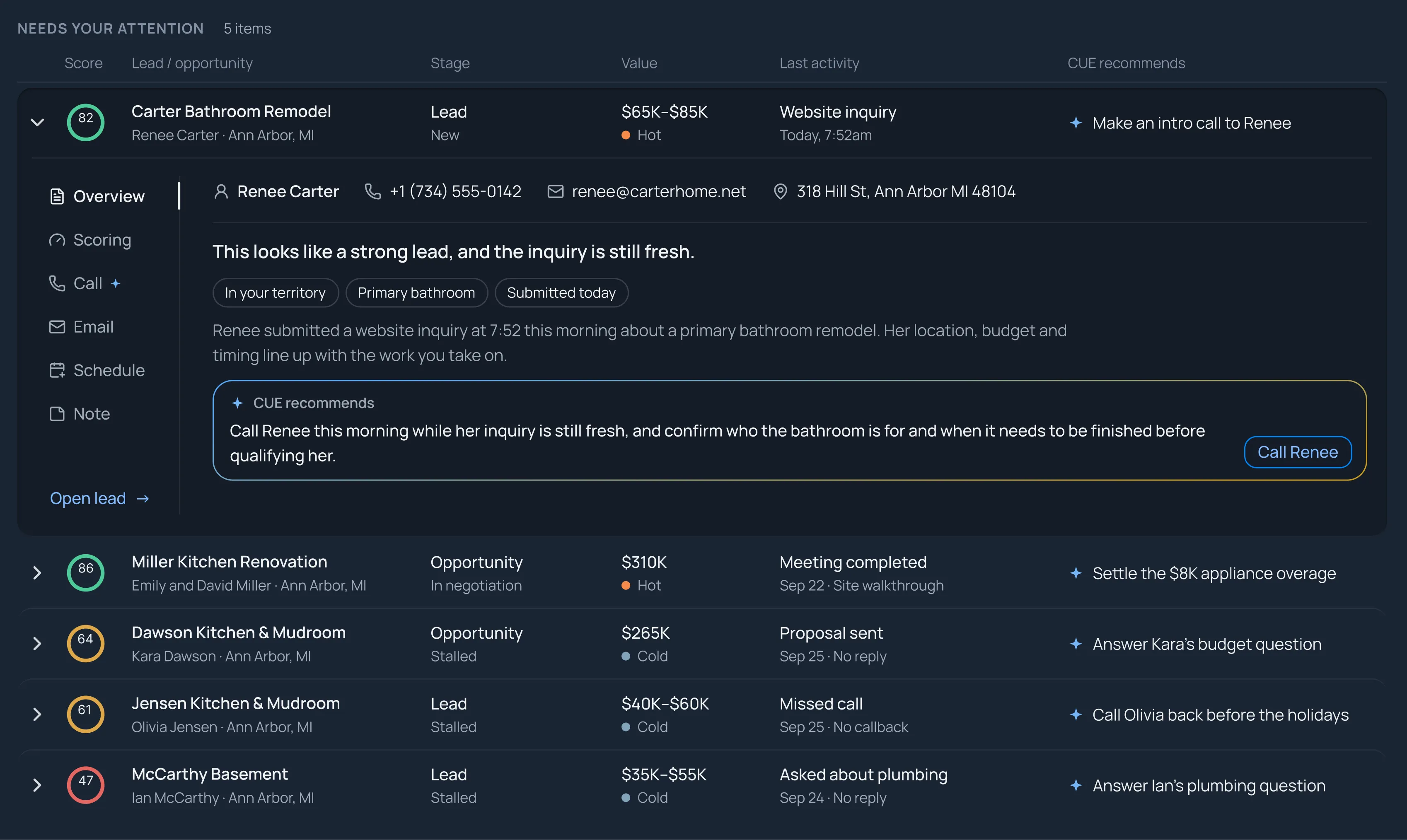Click the phone number +1 (734) 555-0142
Viewport: 1407px width, 840px height.
pos(455,192)
